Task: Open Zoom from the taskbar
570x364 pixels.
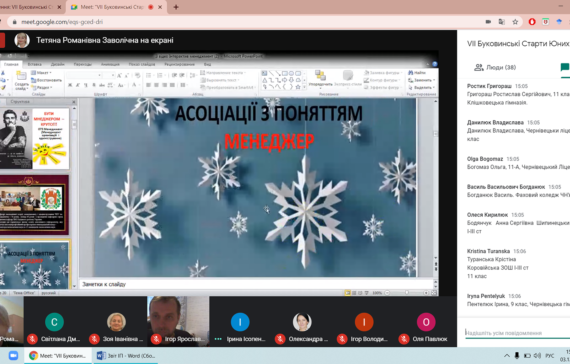Action: (13, 356)
